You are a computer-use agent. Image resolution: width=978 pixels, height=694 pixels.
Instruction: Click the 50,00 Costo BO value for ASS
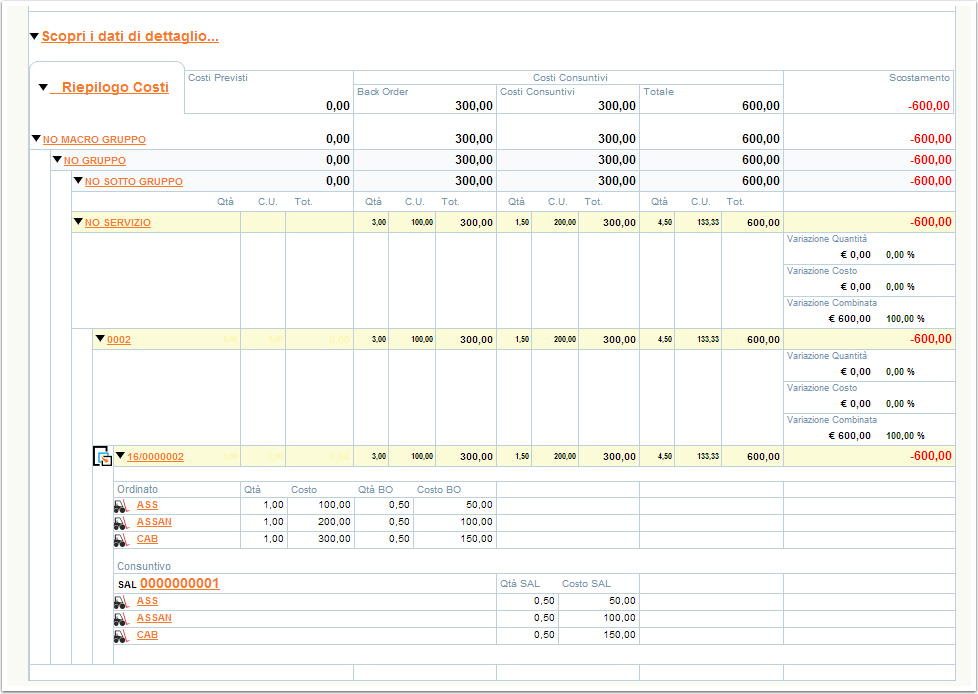[479, 505]
